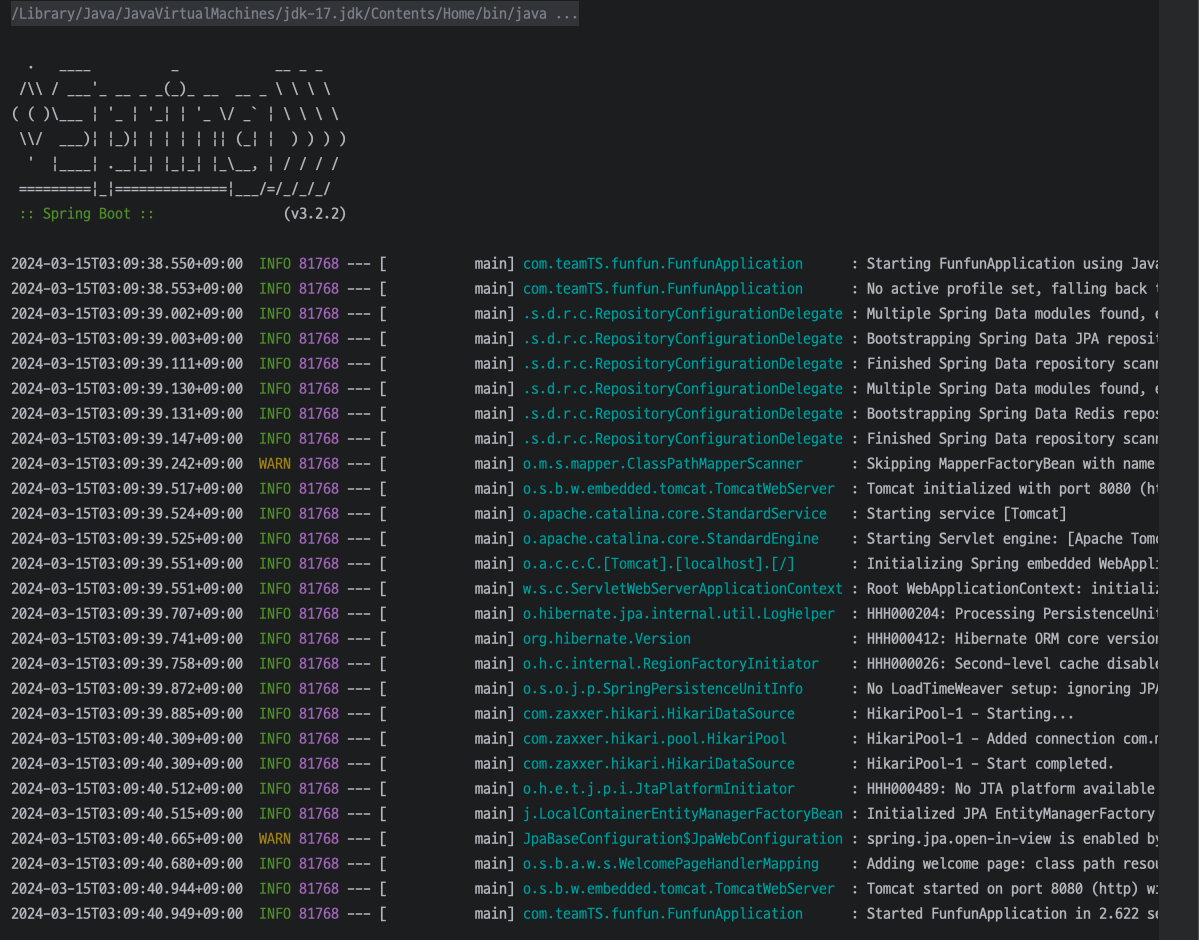Select 'spring.jpa.open-in-view is enabled' message
The image size is (1199, 940).
pos(1012,839)
